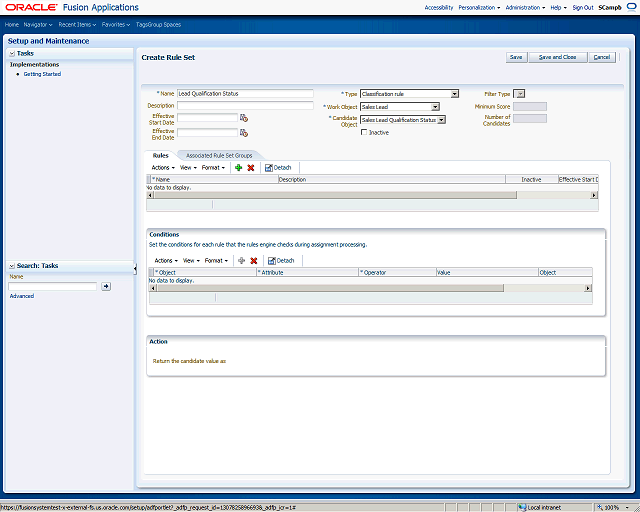Click the Advanced search link
This screenshot has width=640, height=512.
click(x=22, y=296)
